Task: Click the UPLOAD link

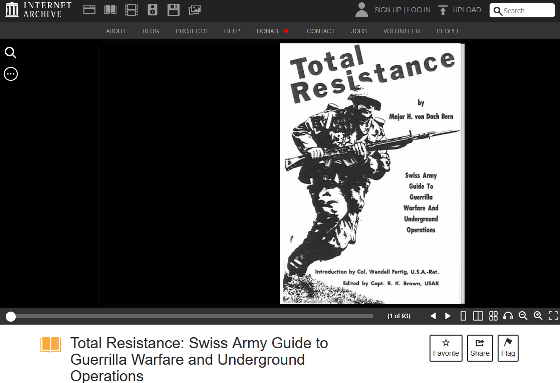Action: [x=467, y=10]
